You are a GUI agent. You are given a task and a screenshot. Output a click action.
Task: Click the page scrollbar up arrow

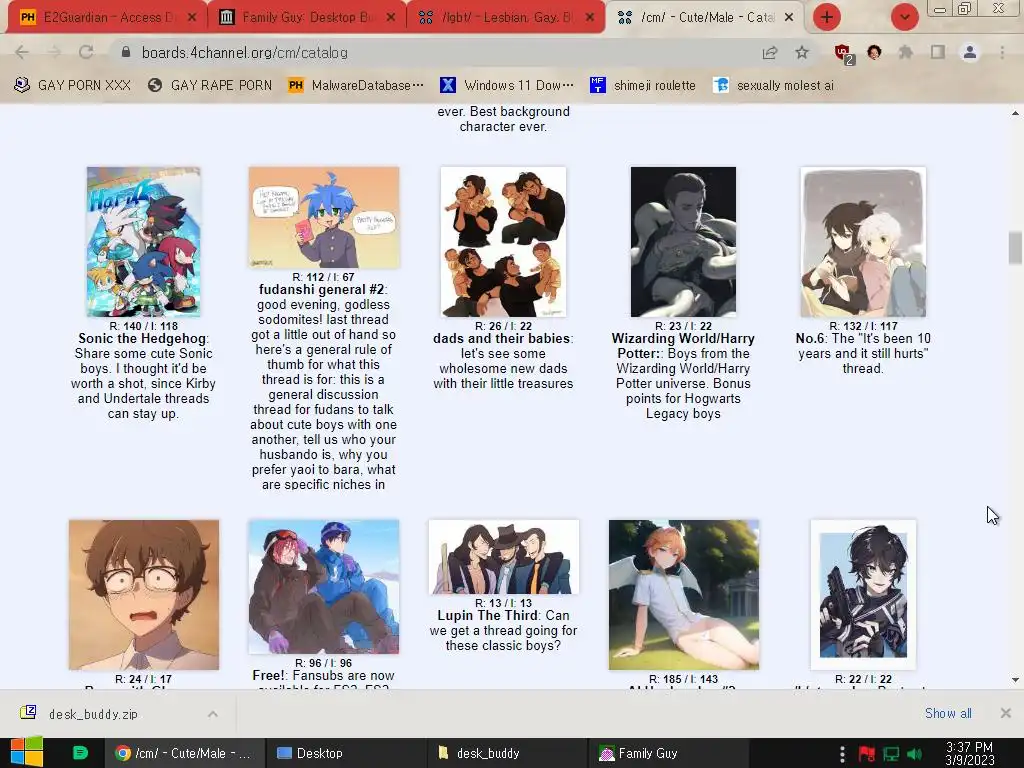tap(1015, 113)
